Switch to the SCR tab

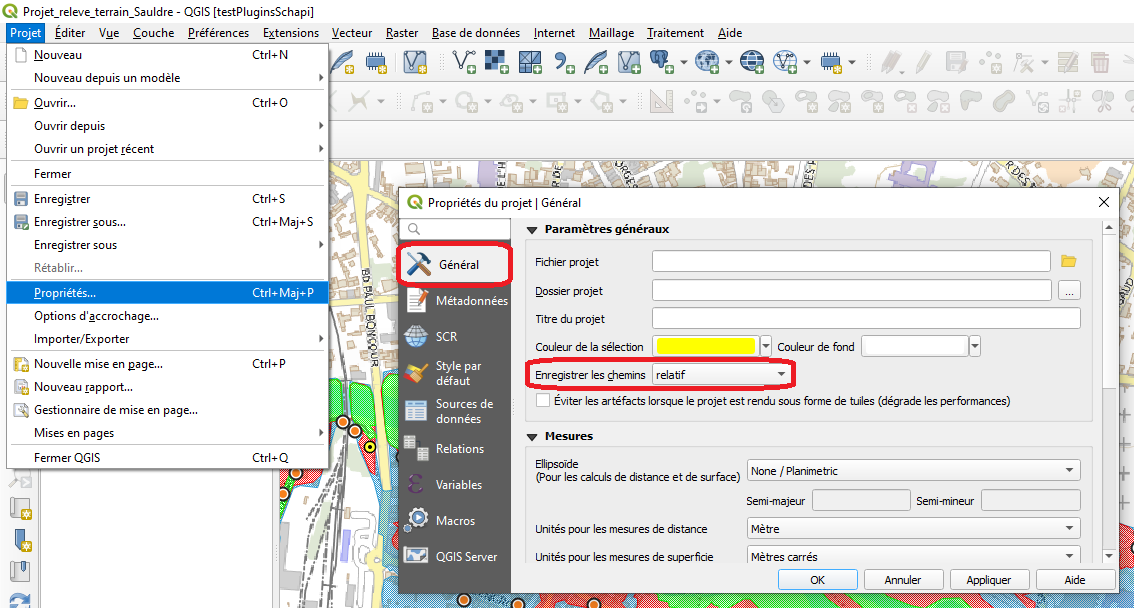(x=455, y=336)
